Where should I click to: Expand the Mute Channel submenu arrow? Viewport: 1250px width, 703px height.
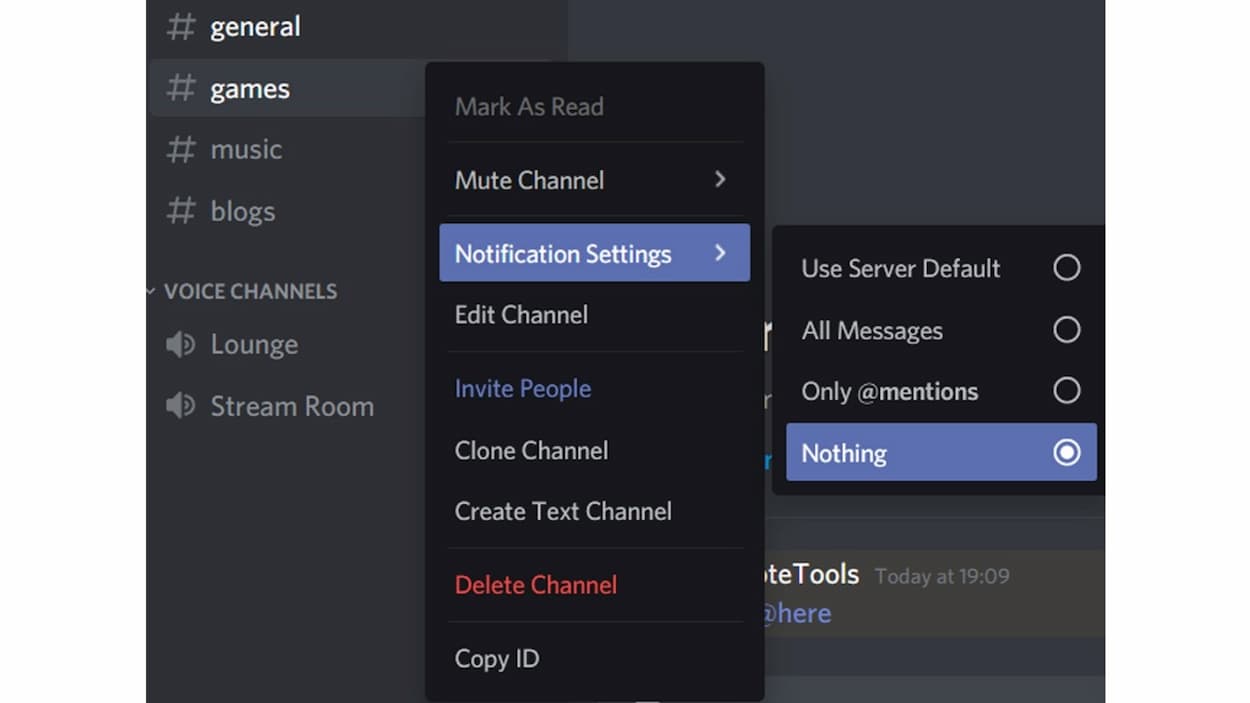tap(720, 180)
